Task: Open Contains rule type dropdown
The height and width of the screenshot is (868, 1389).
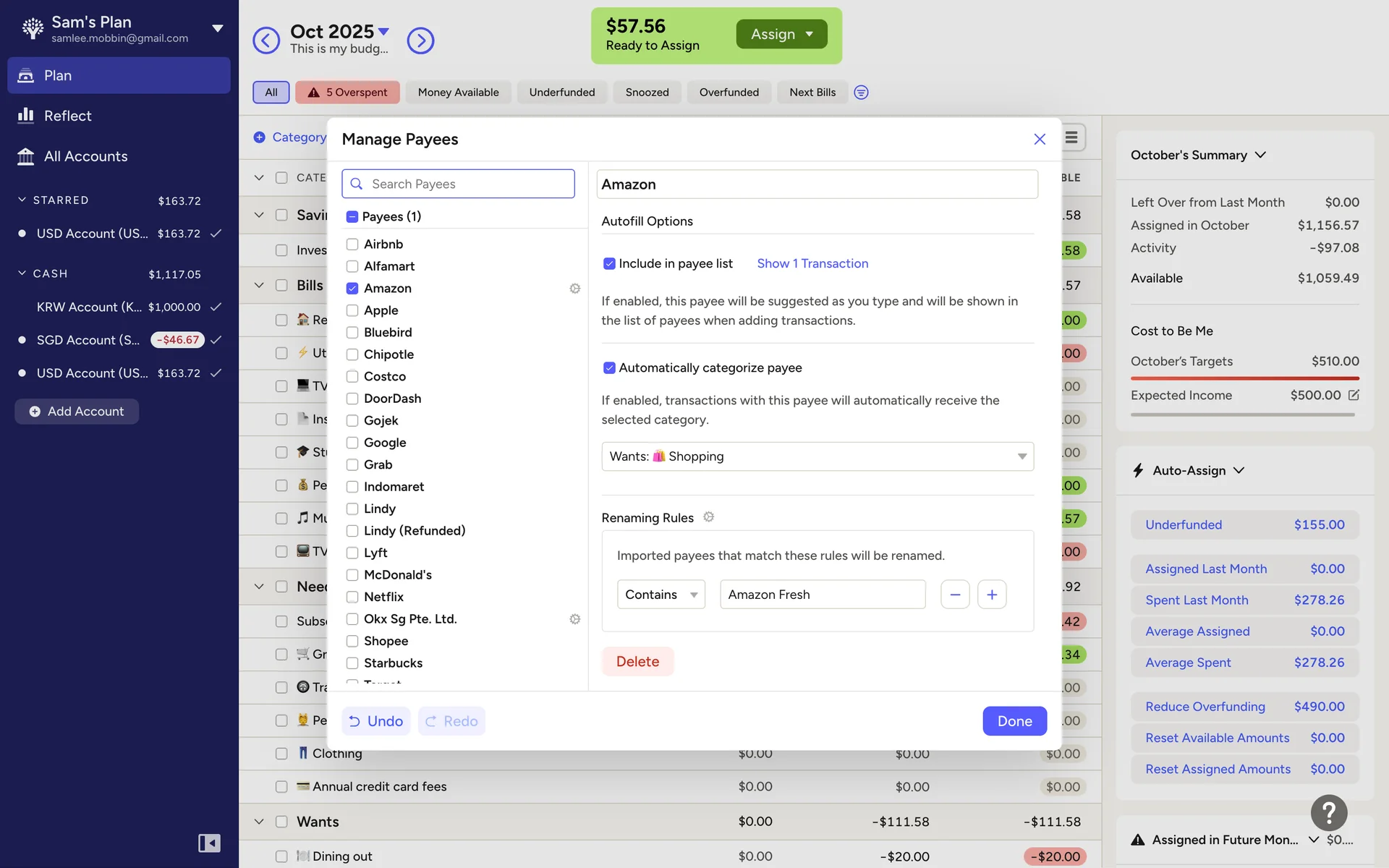Action: click(660, 595)
